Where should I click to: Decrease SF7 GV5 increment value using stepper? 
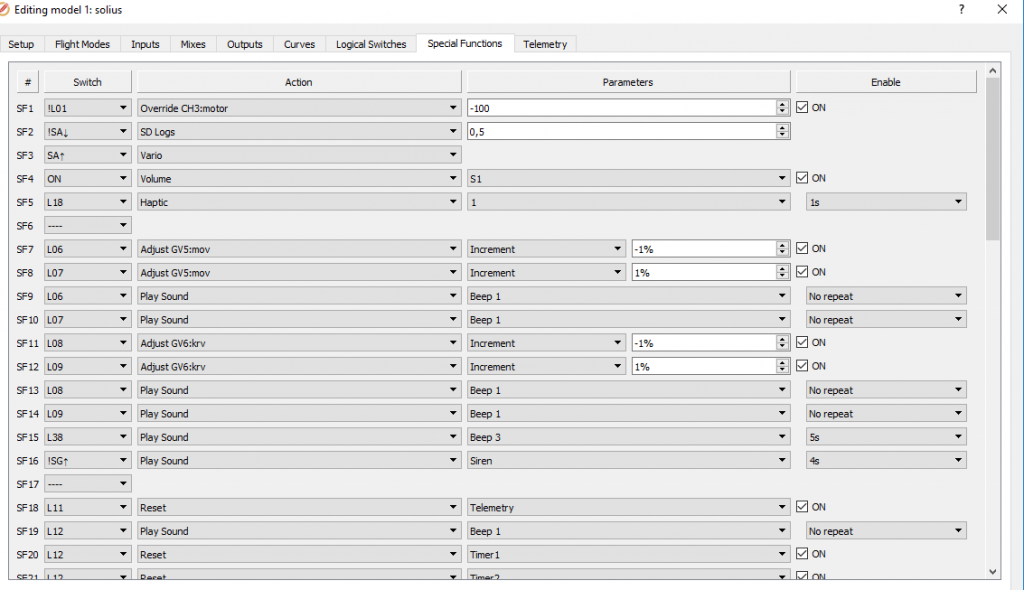point(782,252)
